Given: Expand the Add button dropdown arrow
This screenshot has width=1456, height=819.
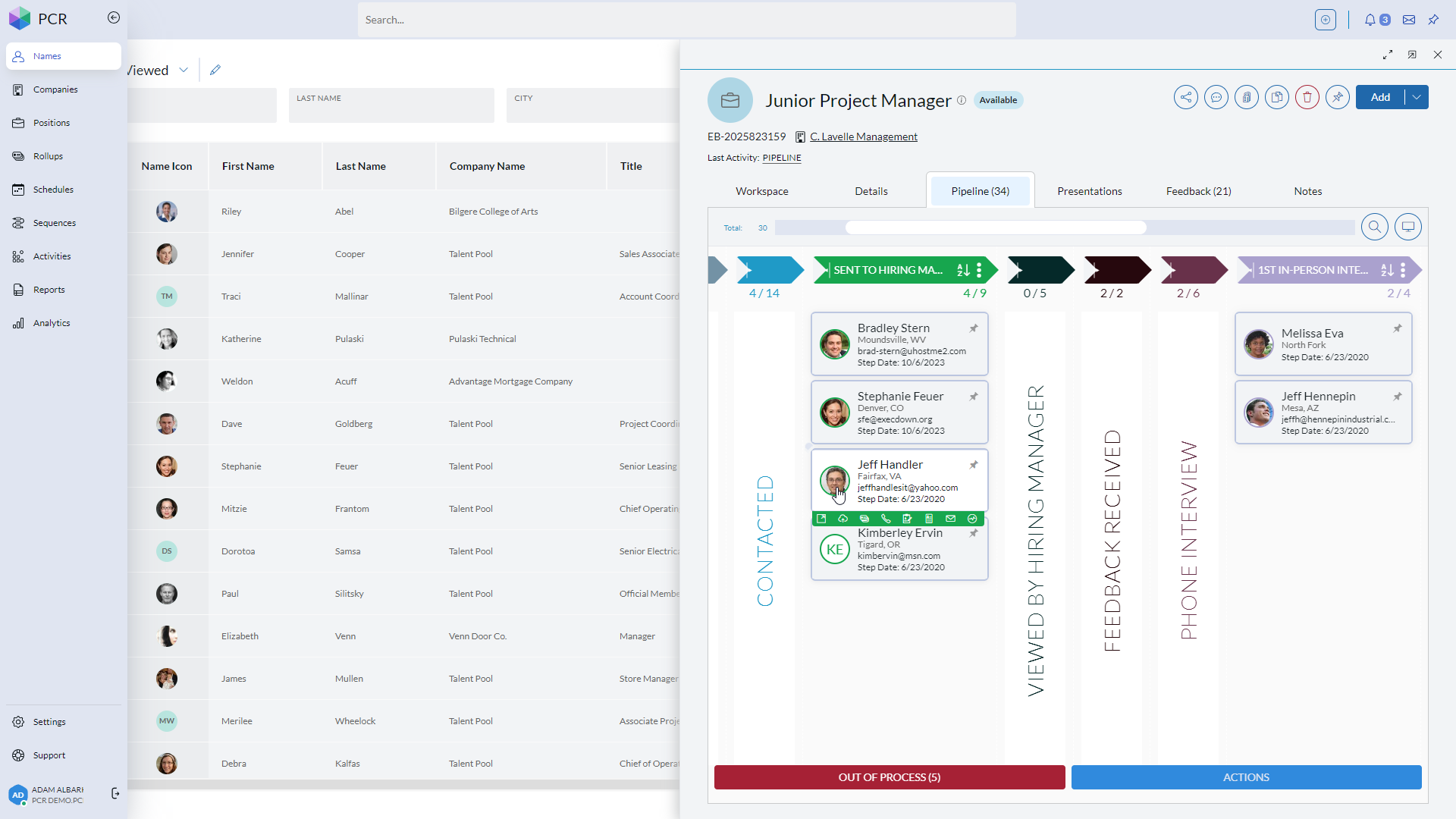Looking at the screenshot, I should [x=1417, y=97].
